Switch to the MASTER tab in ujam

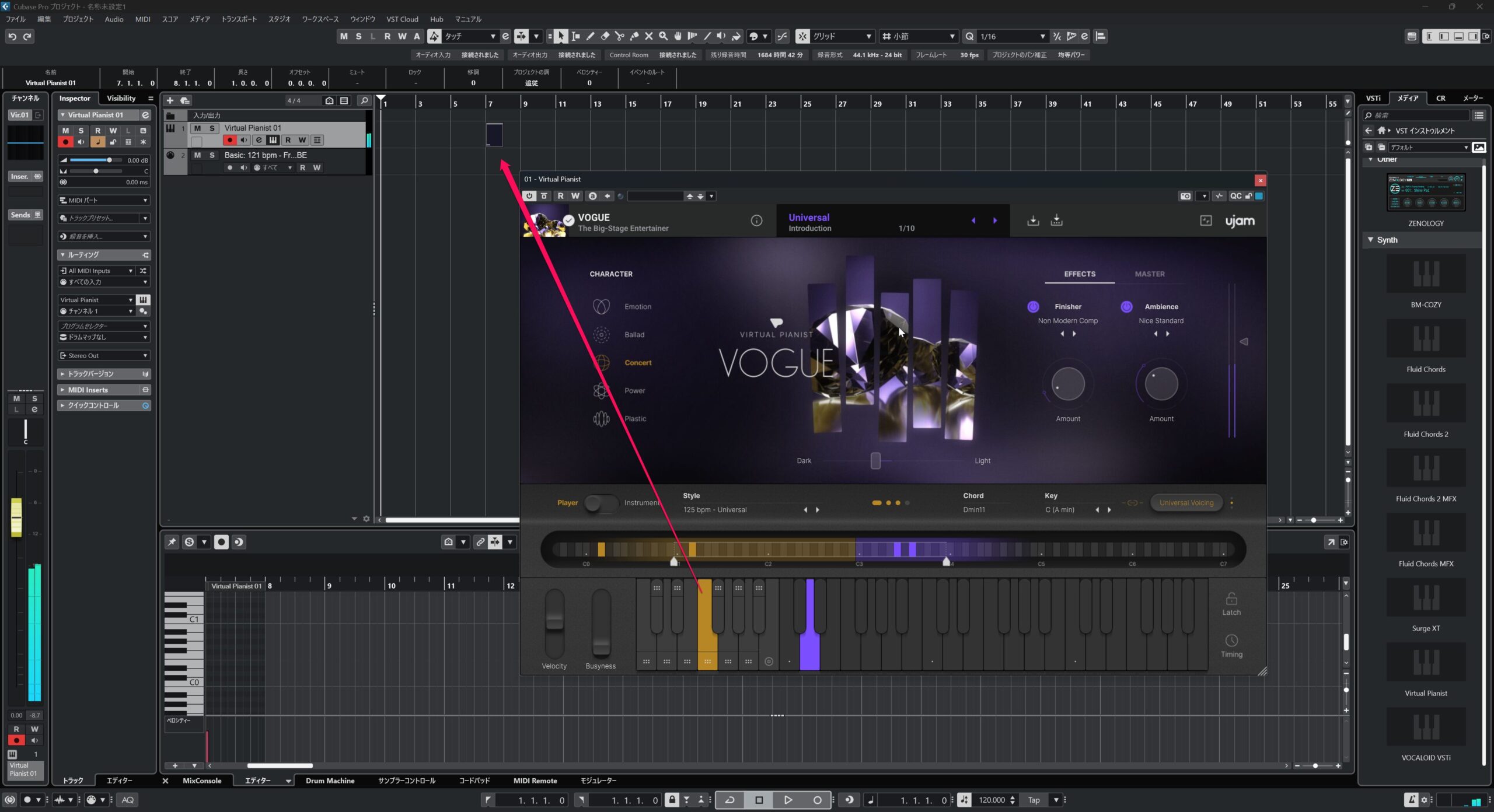(x=1150, y=274)
